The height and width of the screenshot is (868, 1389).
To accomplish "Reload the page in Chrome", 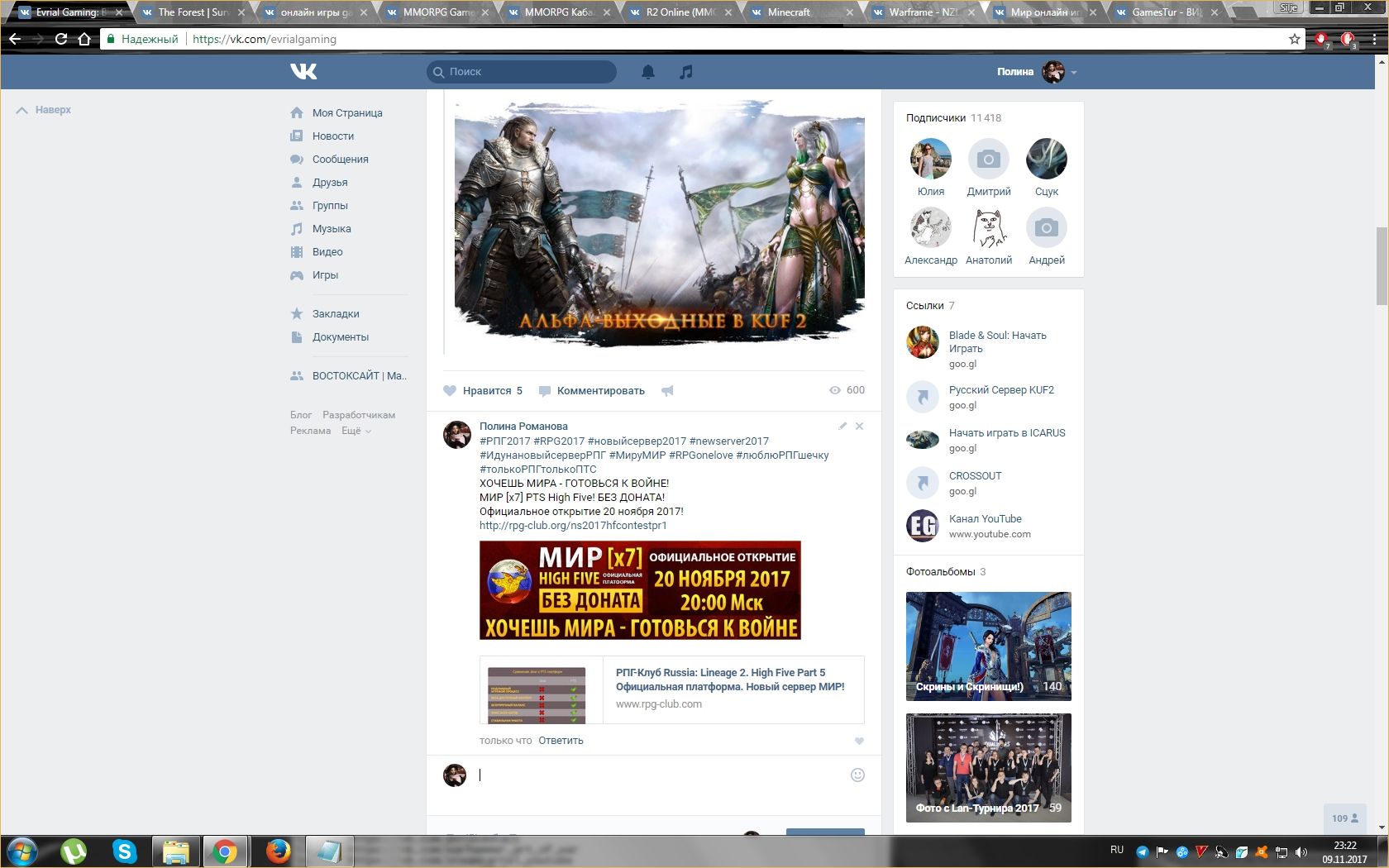I will pyautogui.click(x=61, y=39).
